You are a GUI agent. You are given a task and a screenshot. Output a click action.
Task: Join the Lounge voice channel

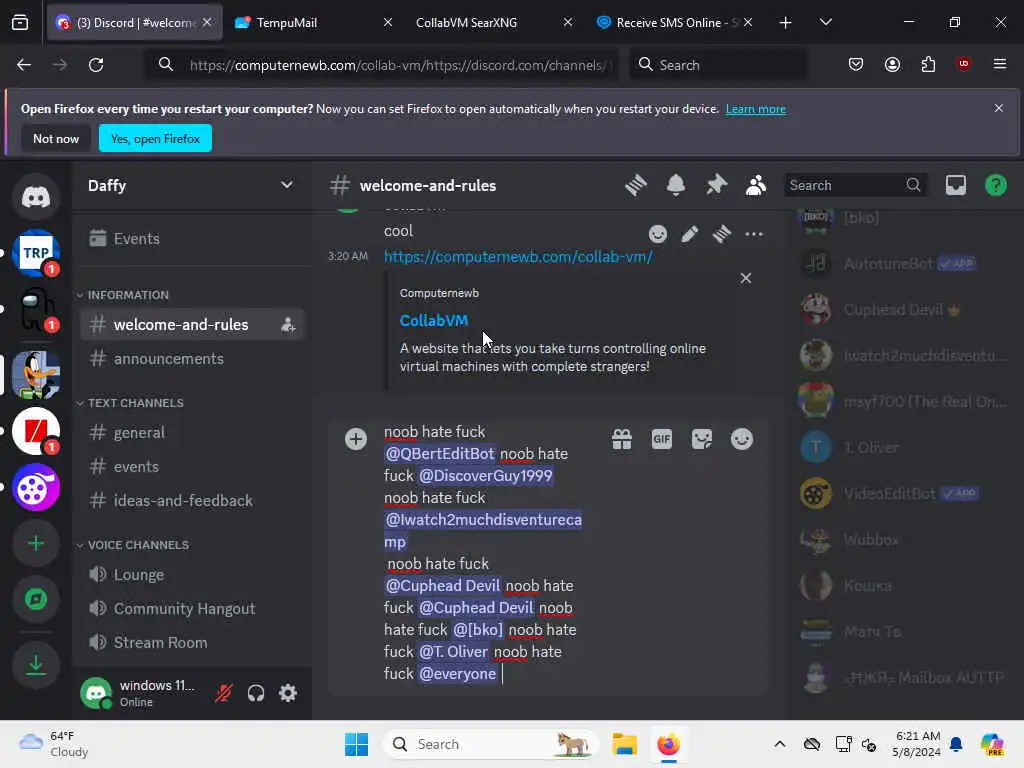tap(191, 575)
